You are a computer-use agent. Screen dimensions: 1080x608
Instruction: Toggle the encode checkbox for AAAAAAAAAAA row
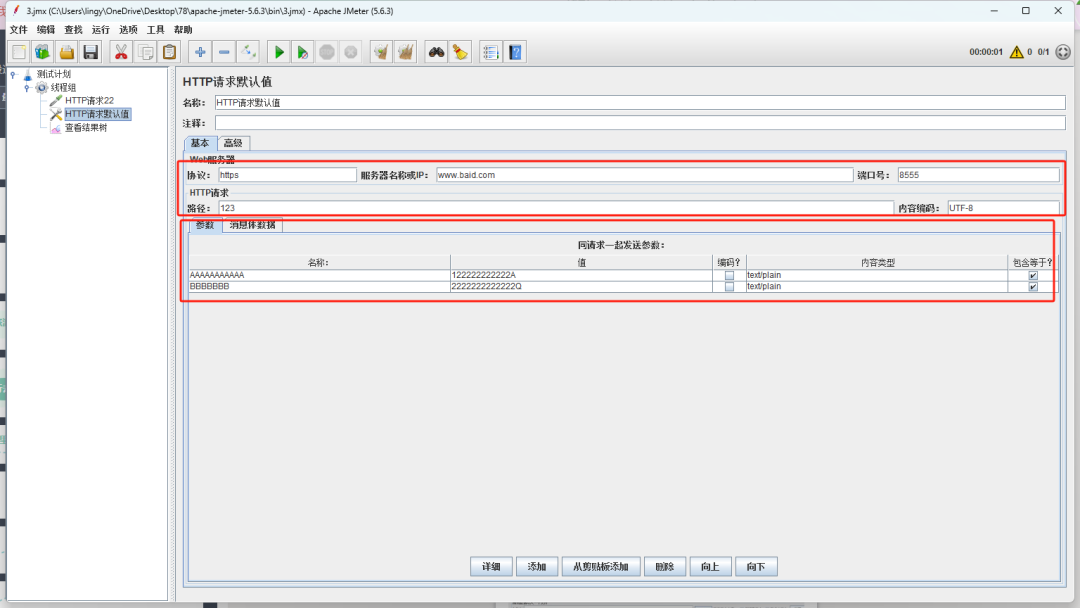(x=730, y=275)
